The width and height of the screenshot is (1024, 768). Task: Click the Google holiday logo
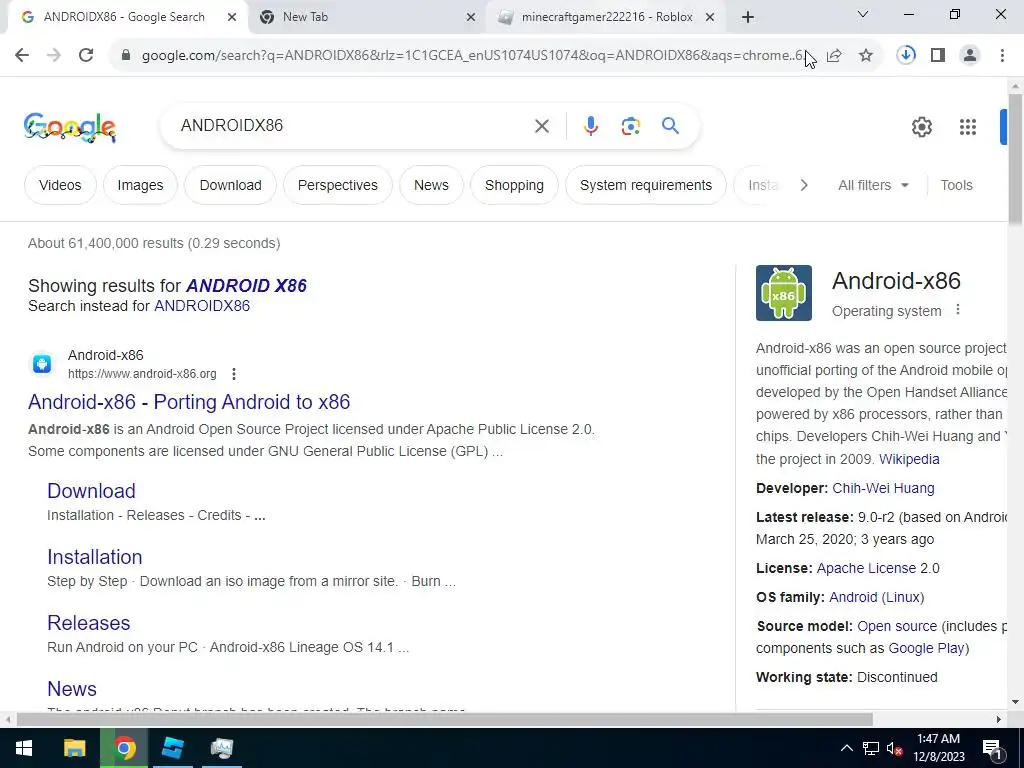(70, 127)
